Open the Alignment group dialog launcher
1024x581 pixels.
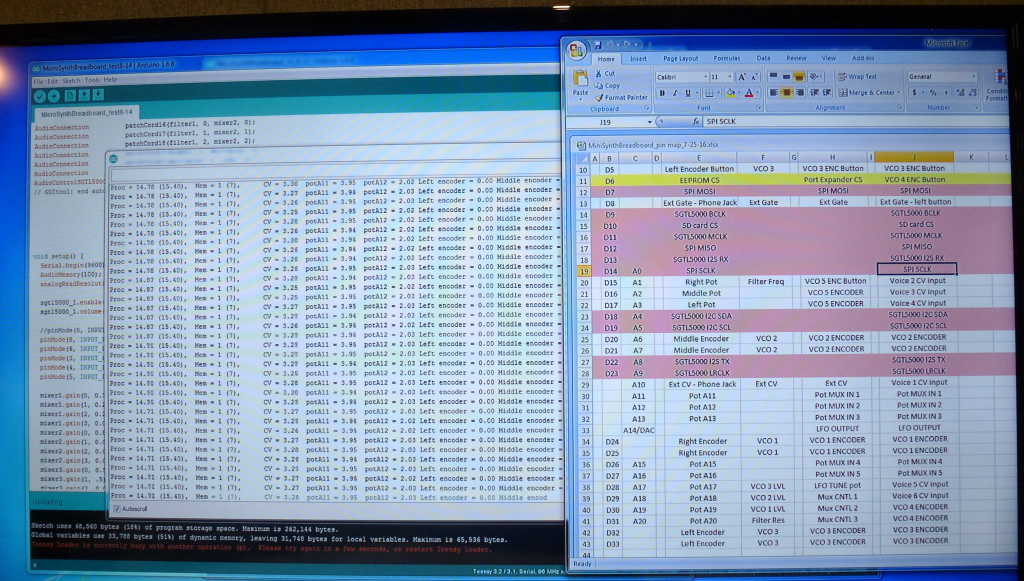(899, 108)
